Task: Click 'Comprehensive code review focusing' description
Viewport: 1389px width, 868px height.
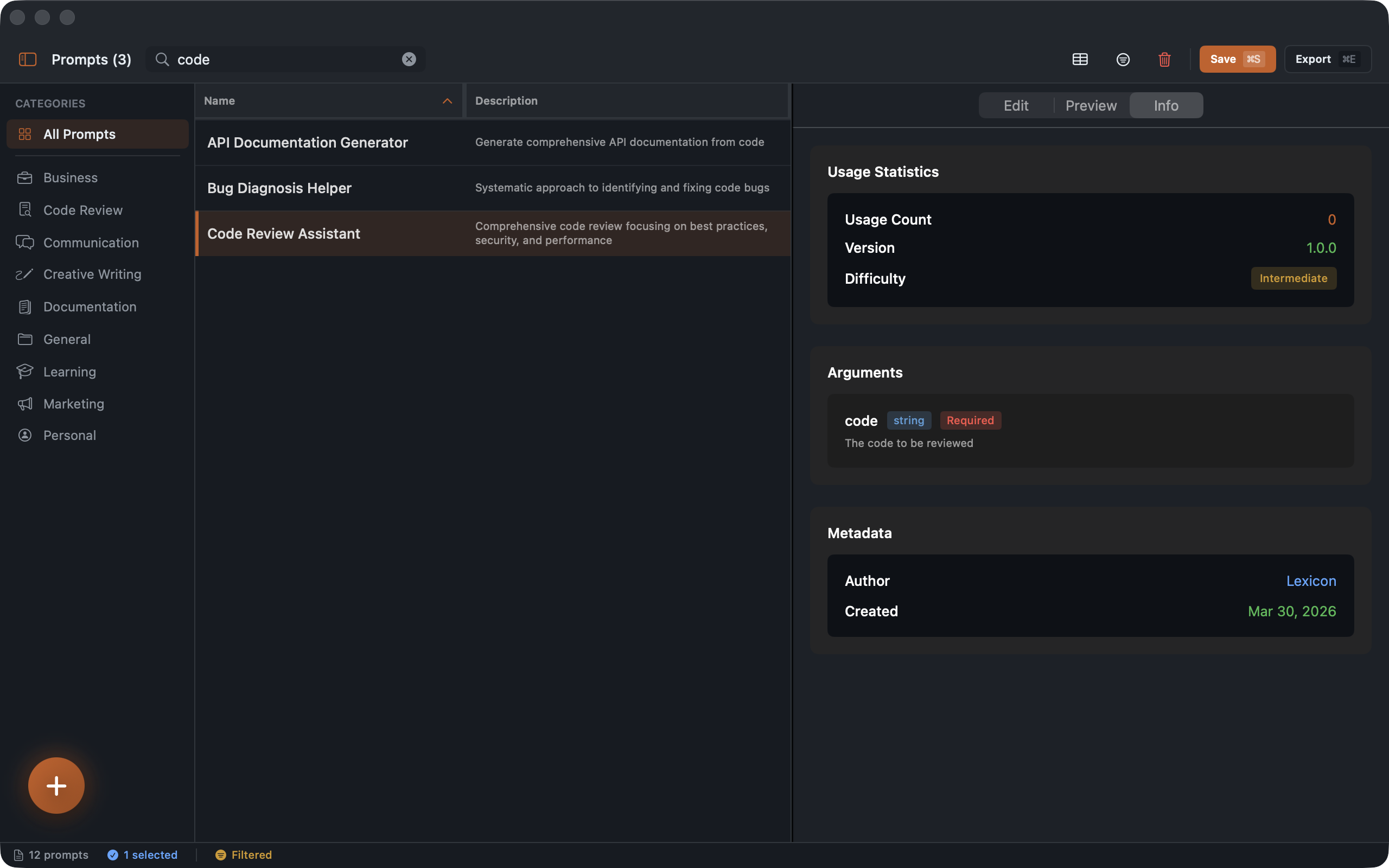Action: (622, 234)
